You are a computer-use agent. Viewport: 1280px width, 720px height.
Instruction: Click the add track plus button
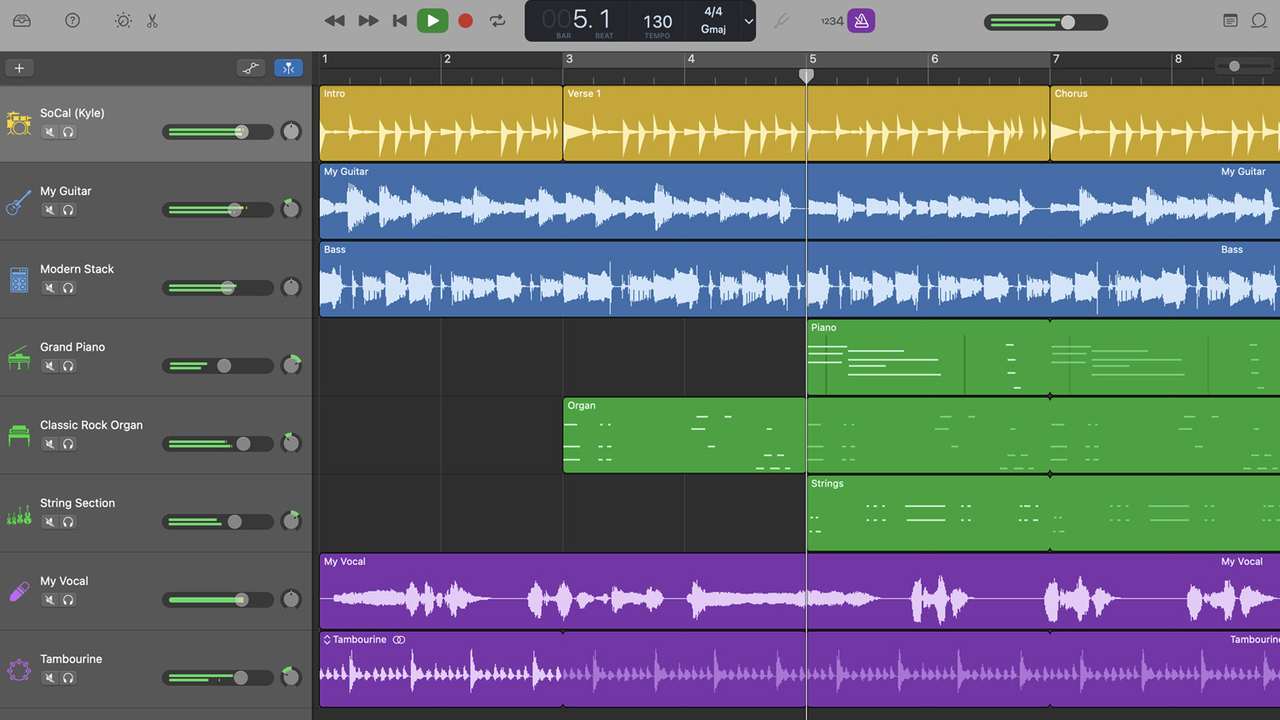coord(19,68)
